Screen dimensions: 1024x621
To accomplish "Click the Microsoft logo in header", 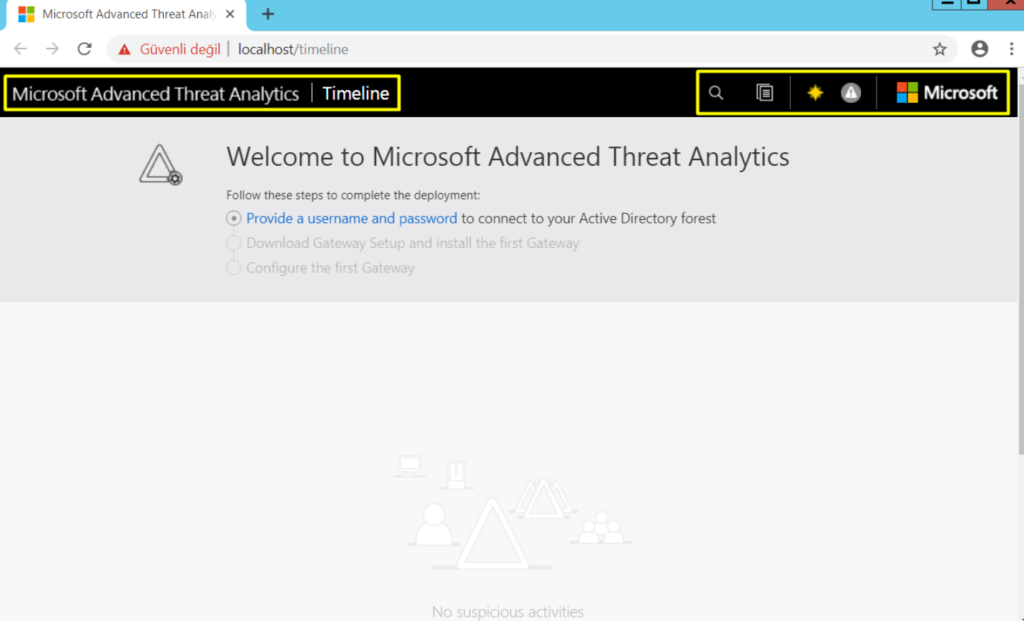I will (947, 93).
